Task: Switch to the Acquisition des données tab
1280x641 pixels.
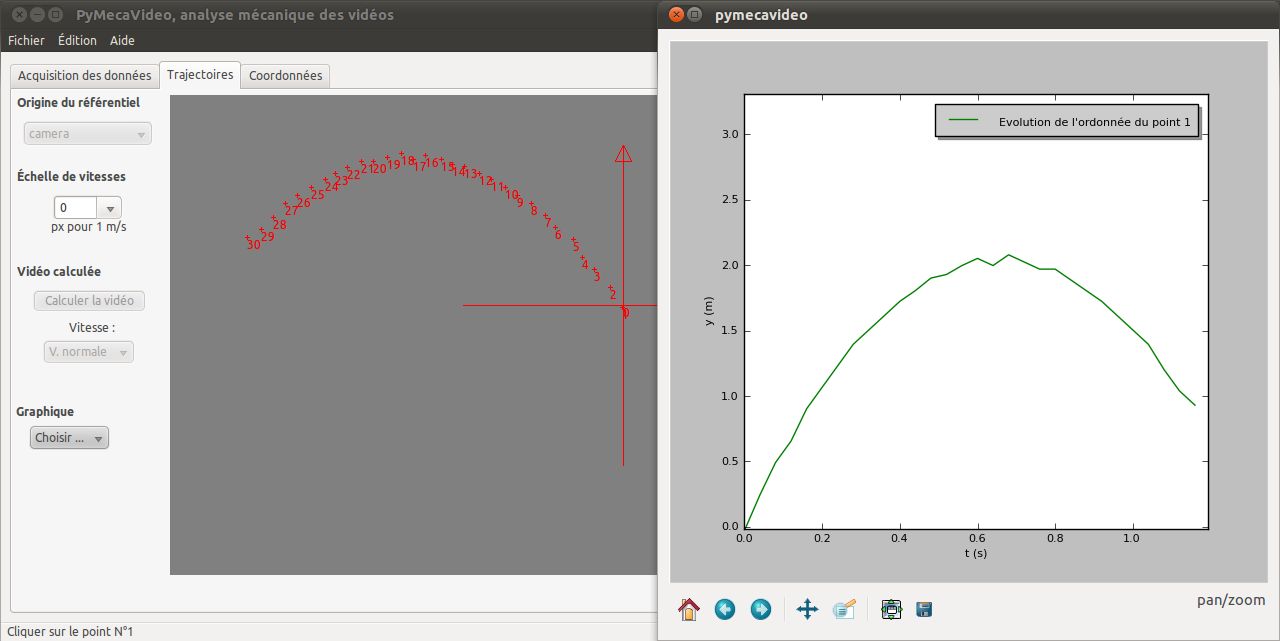Action: point(85,76)
